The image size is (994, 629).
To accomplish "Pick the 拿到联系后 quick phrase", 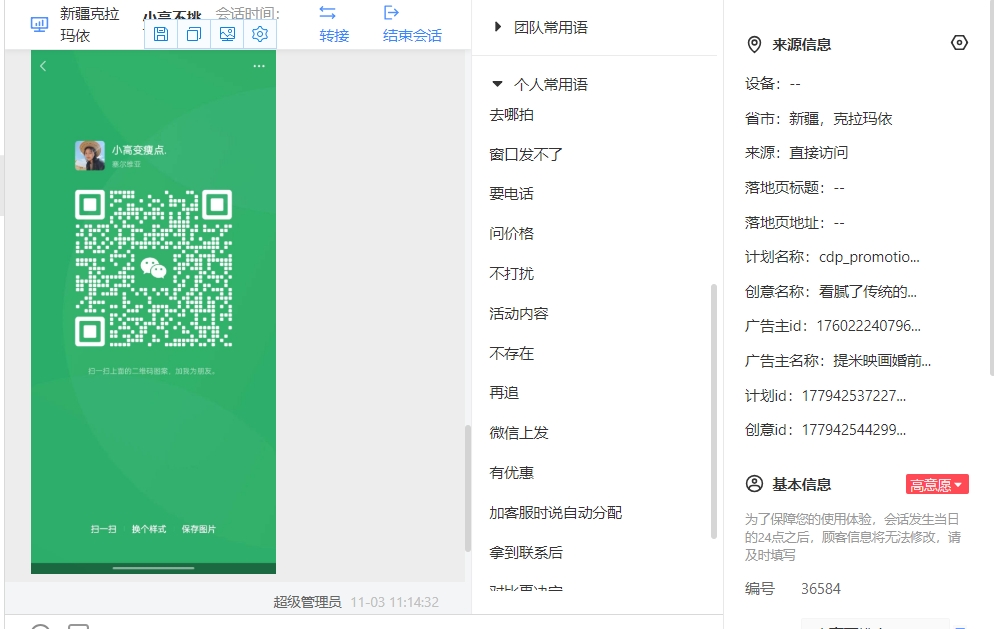I will tap(526, 552).
